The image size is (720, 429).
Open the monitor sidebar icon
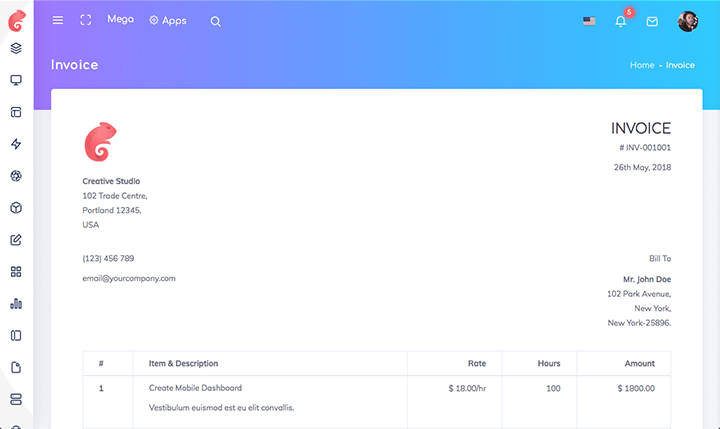pyautogui.click(x=16, y=80)
